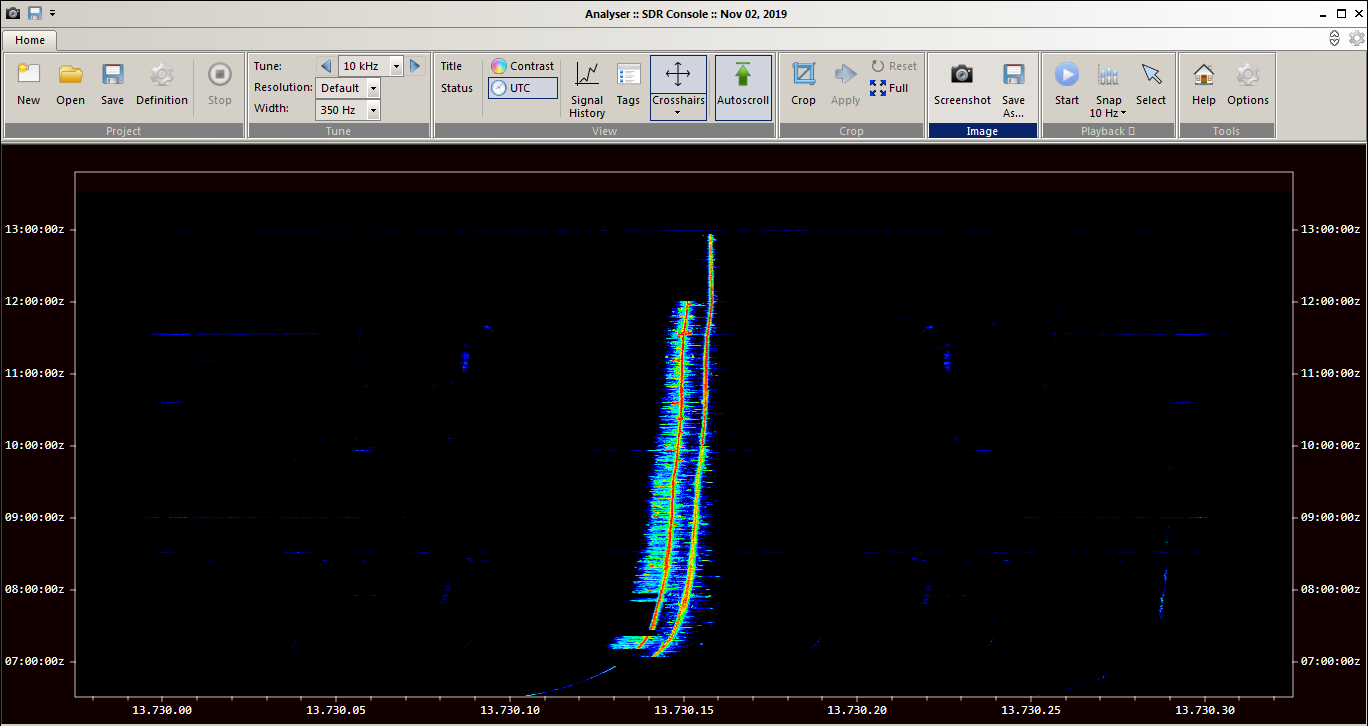1368x726 pixels.
Task: Click the Title view button
Action: (452, 66)
